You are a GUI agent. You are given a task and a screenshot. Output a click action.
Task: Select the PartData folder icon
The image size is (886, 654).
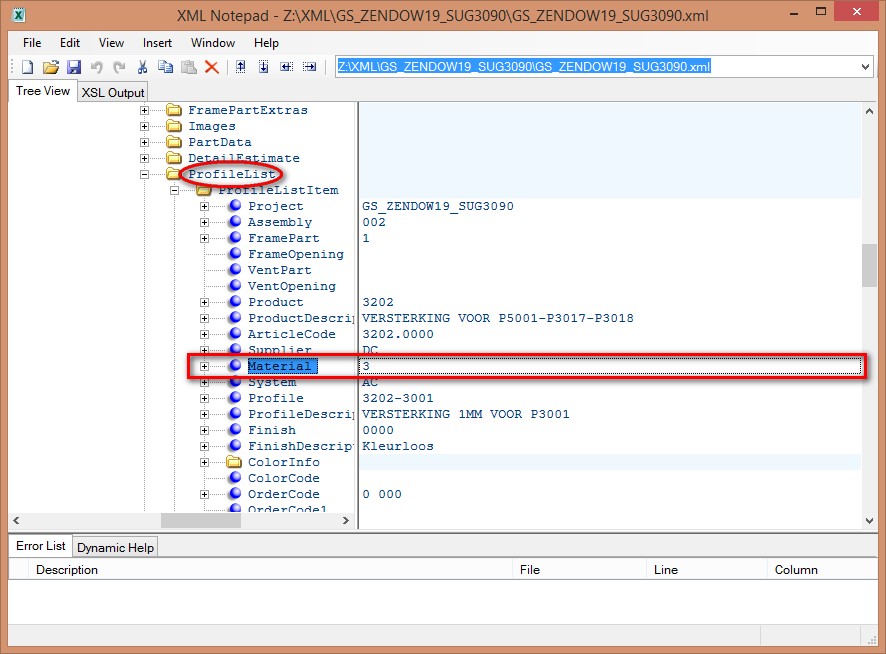click(x=174, y=142)
